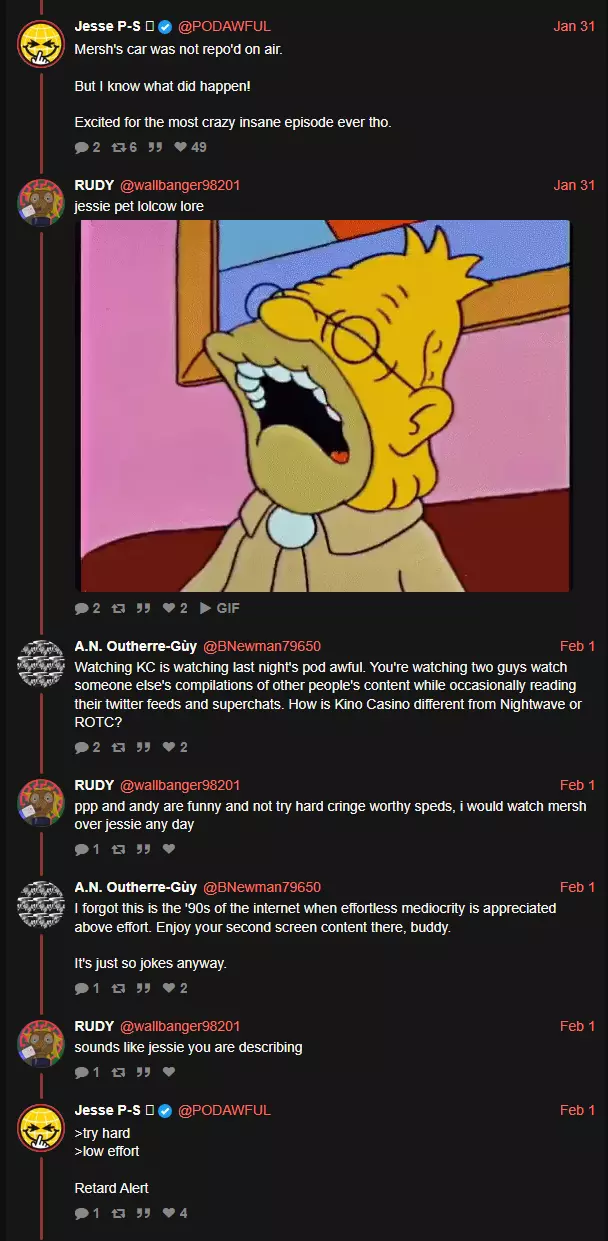Click RUDY's avatar on lolcow lore tweet

(42, 200)
